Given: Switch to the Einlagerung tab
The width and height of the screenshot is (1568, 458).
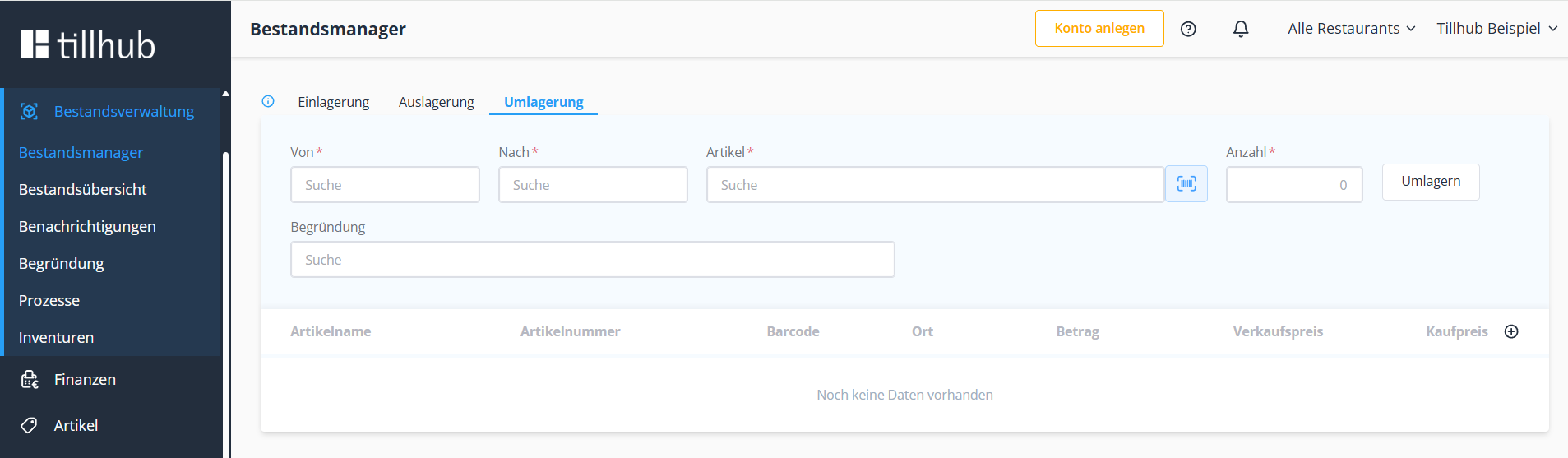Looking at the screenshot, I should 333,102.
